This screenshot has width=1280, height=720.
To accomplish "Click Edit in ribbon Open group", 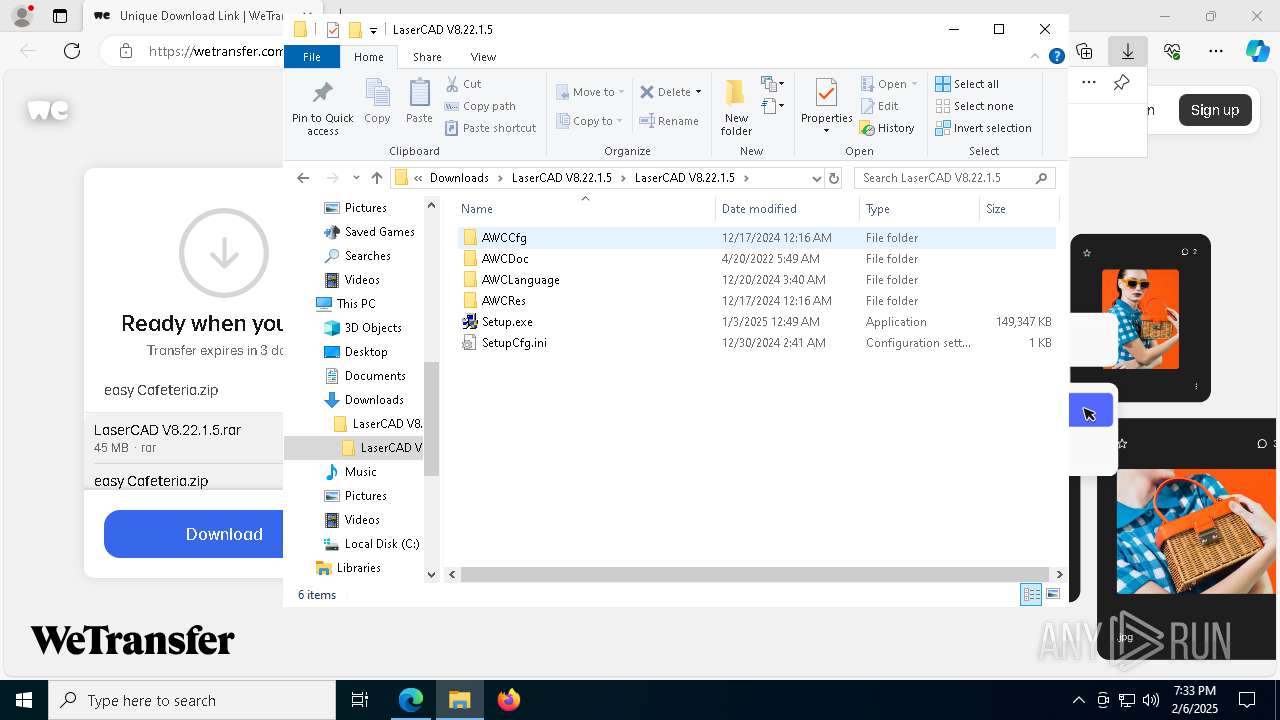I will (879, 106).
